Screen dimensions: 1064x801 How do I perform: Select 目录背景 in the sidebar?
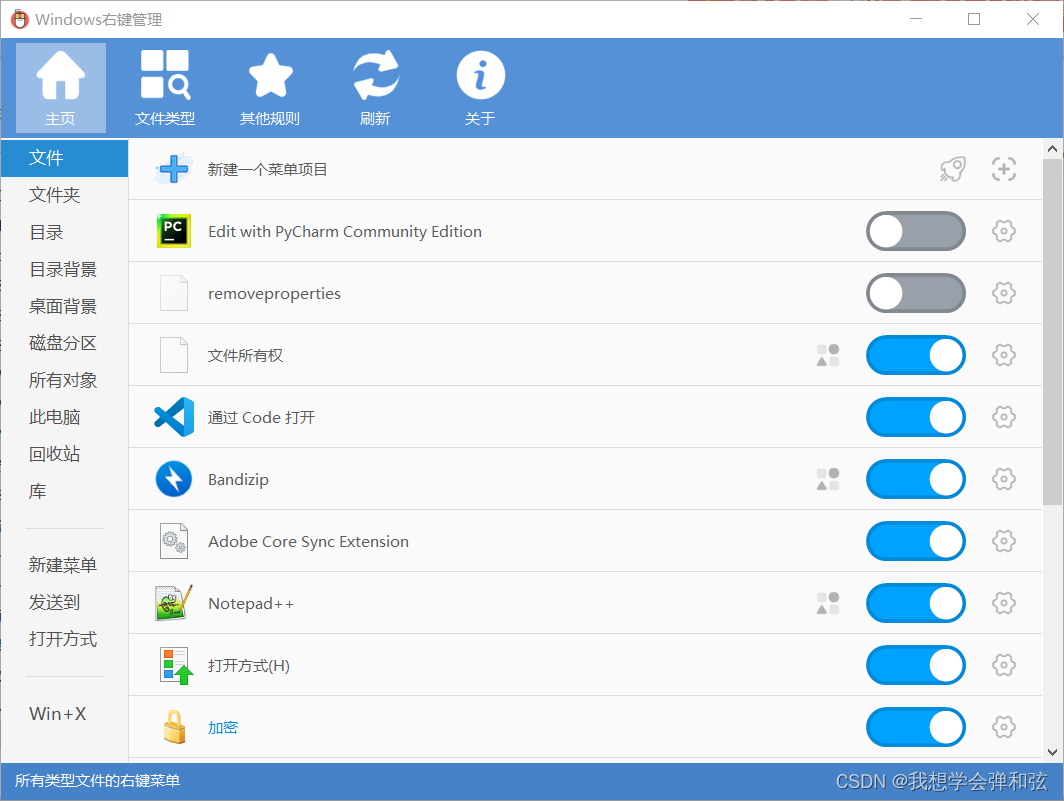point(64,269)
